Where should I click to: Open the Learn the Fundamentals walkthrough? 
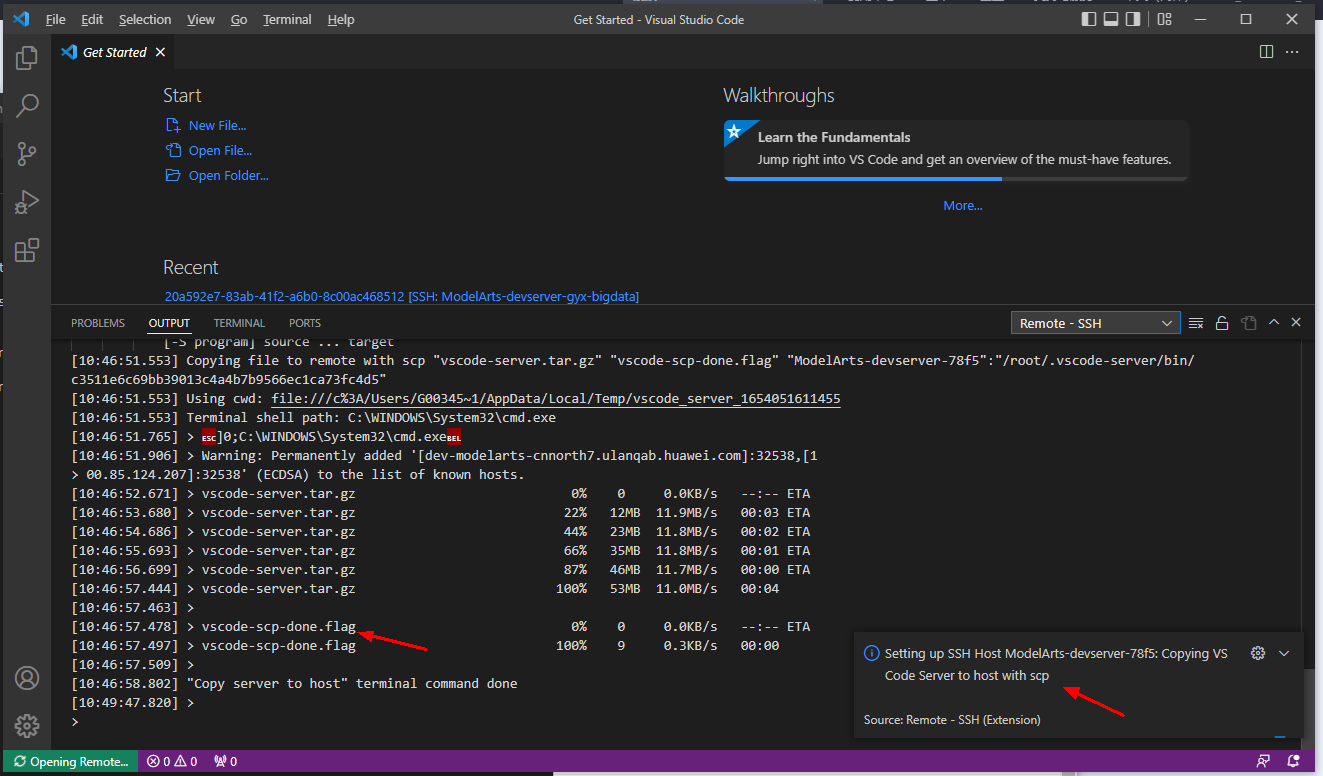click(956, 150)
